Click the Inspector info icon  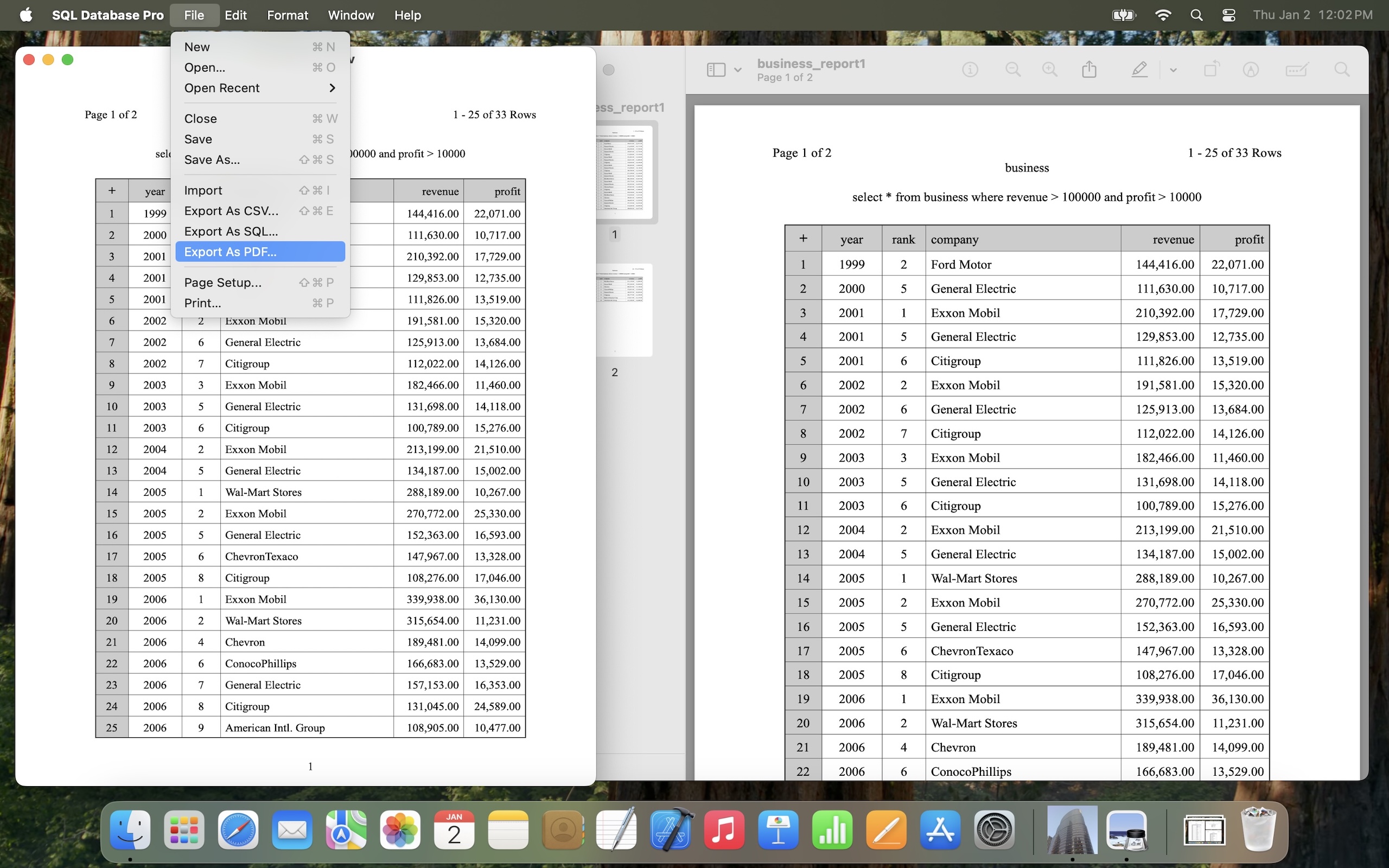970,69
